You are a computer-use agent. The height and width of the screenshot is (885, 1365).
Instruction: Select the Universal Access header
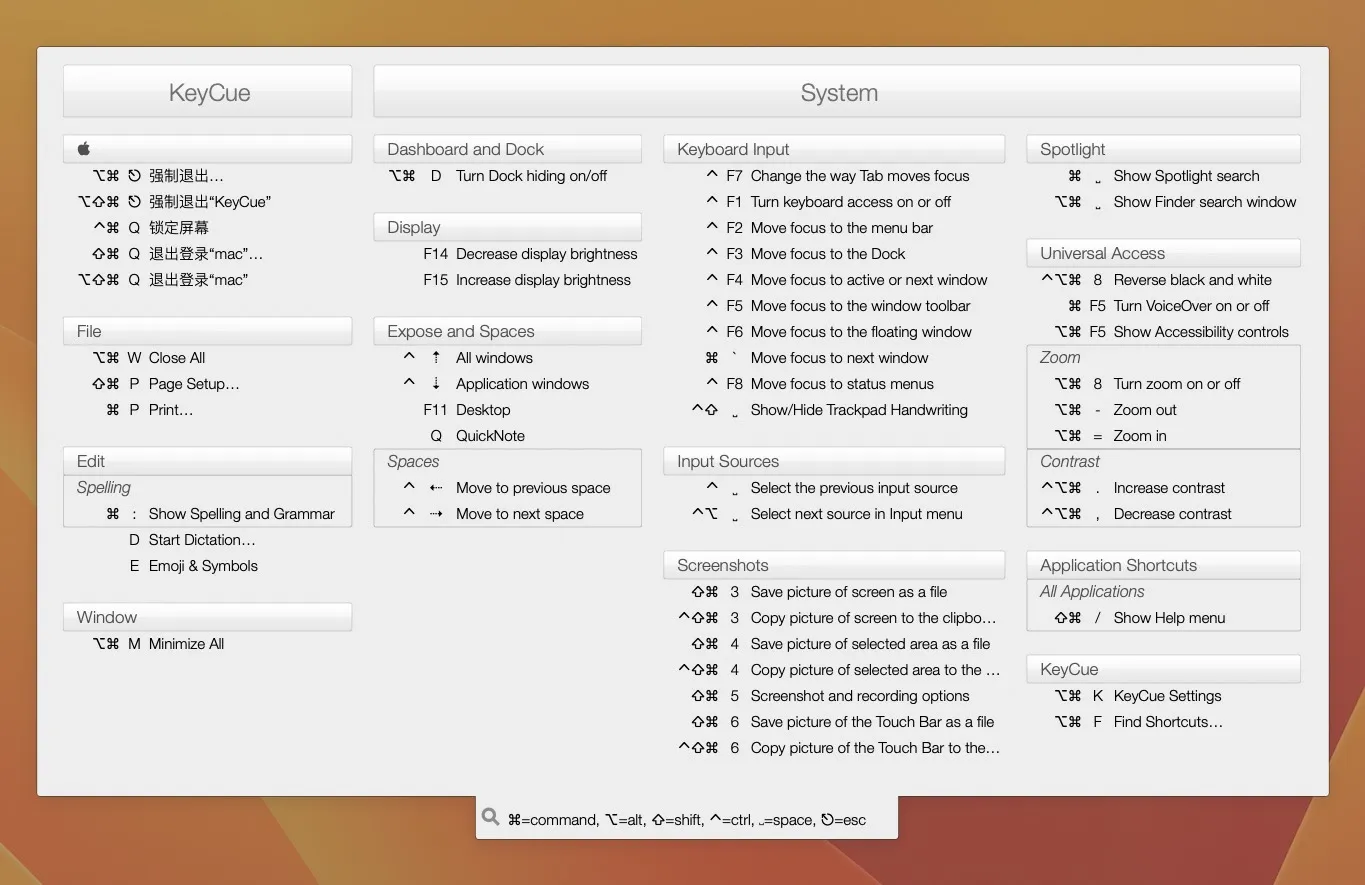(1163, 253)
